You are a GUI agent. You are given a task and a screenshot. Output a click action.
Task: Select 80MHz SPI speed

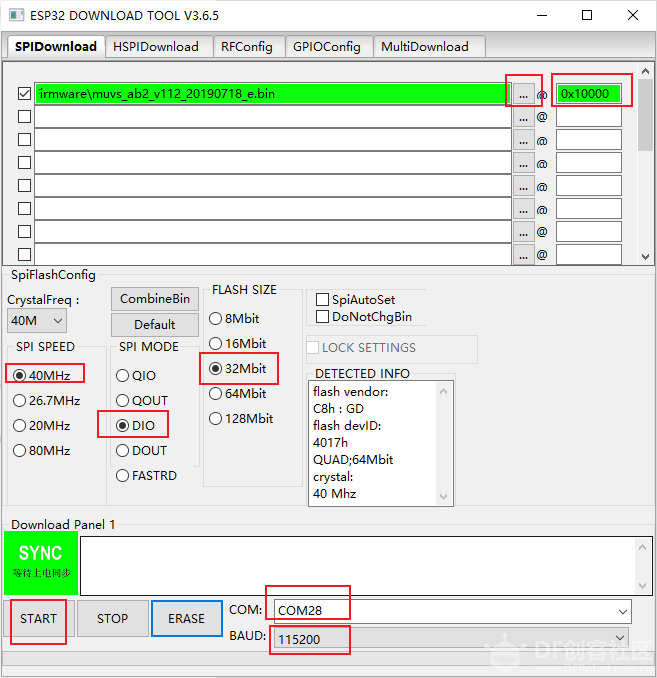(x=42, y=451)
